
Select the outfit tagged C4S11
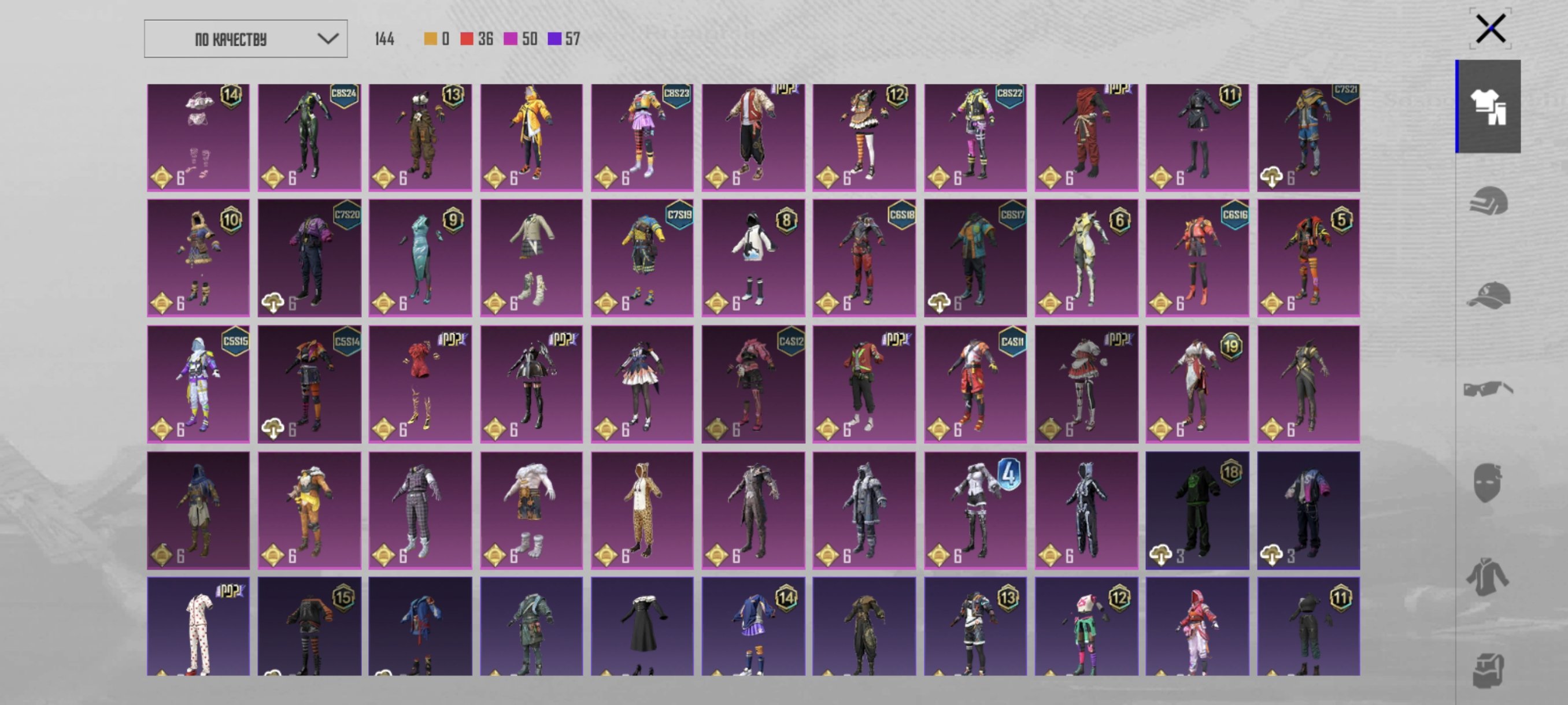click(x=975, y=384)
